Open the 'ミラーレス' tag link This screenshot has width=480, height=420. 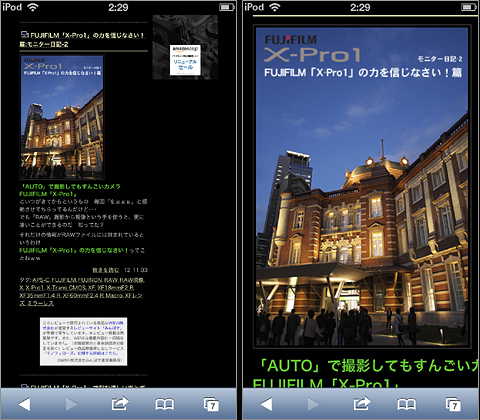(40, 303)
